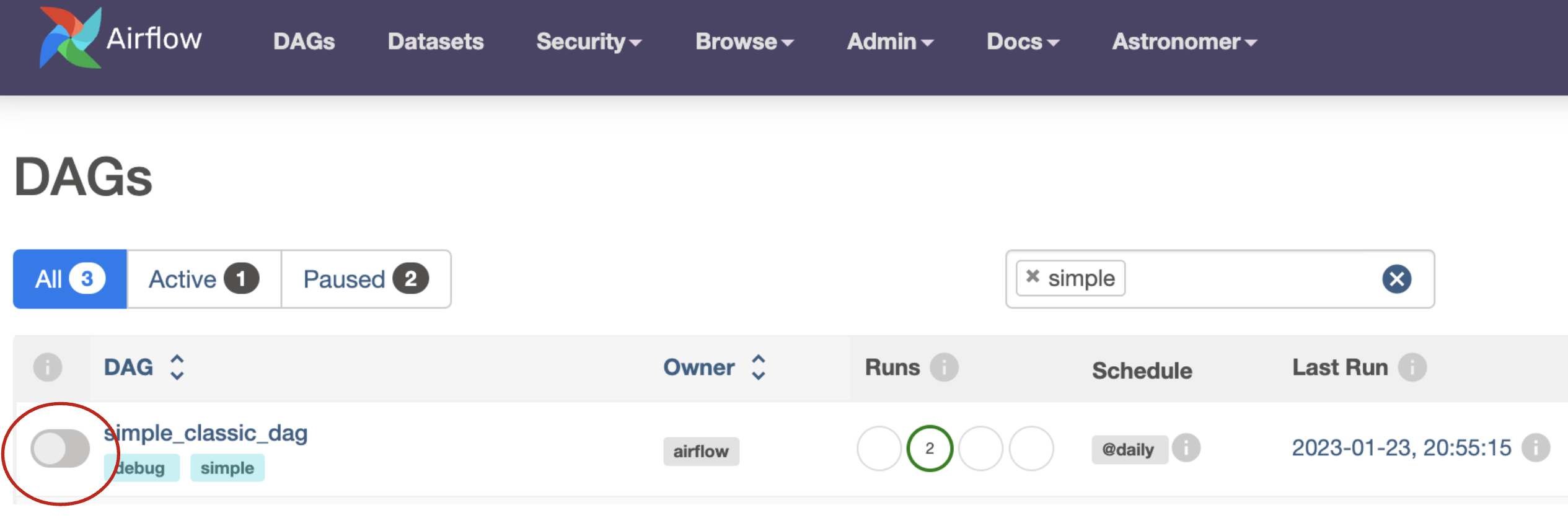Click the Airflow pinwheel logo
Image resolution: width=1568 pixels, height=518 pixels.
pos(70,38)
